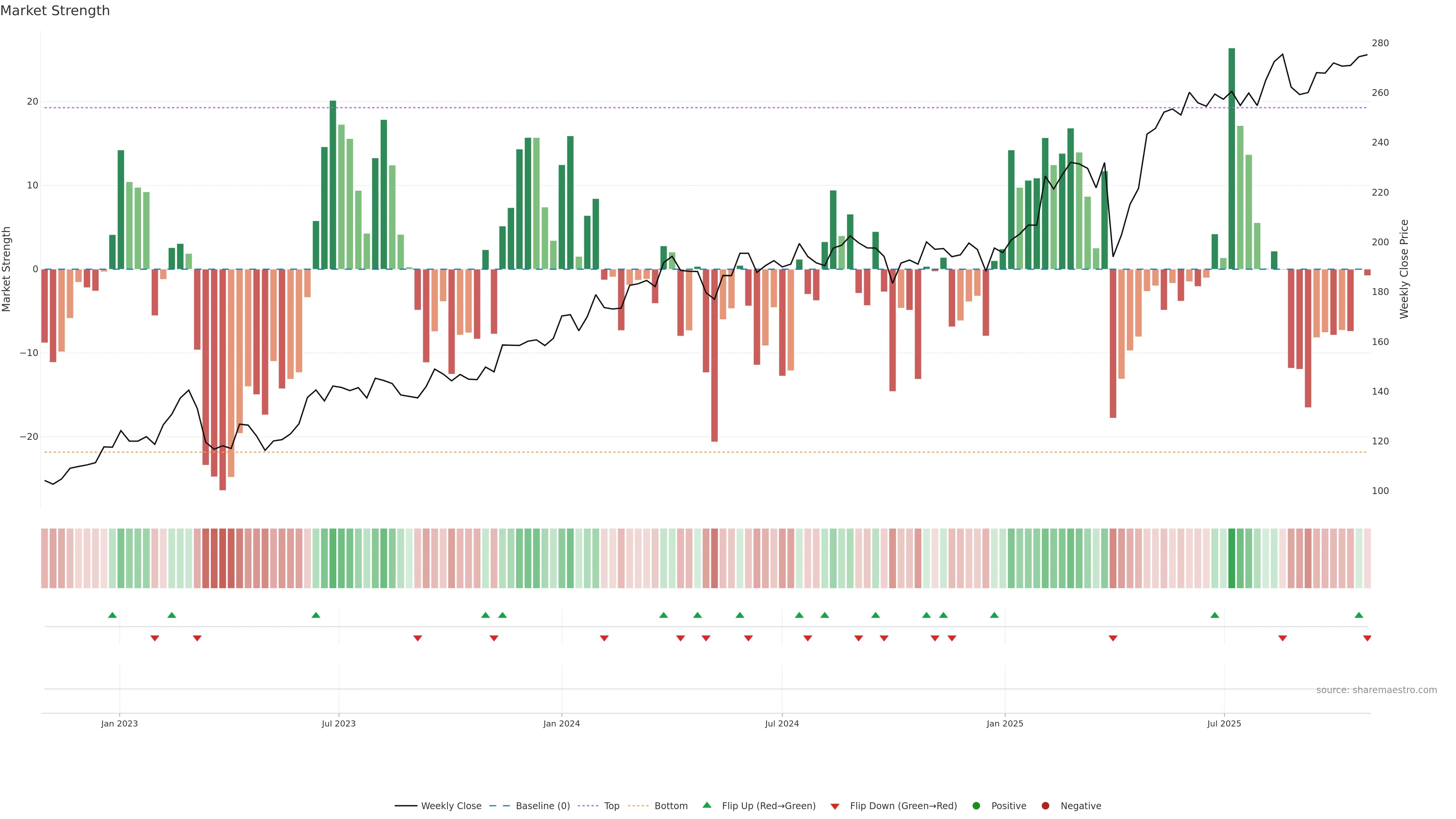Click the Flip Up green triangle legend icon
Image resolution: width=1456 pixels, height=819 pixels.
(x=706, y=805)
